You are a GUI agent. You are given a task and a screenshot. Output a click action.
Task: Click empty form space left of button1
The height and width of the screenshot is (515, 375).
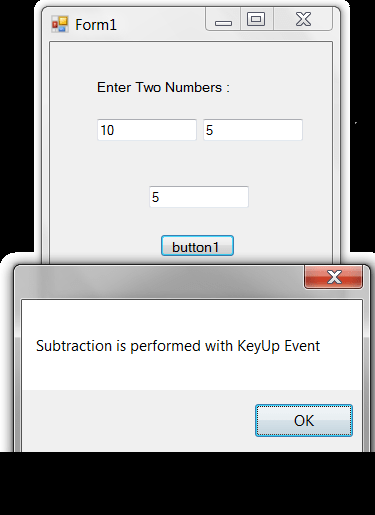105,246
